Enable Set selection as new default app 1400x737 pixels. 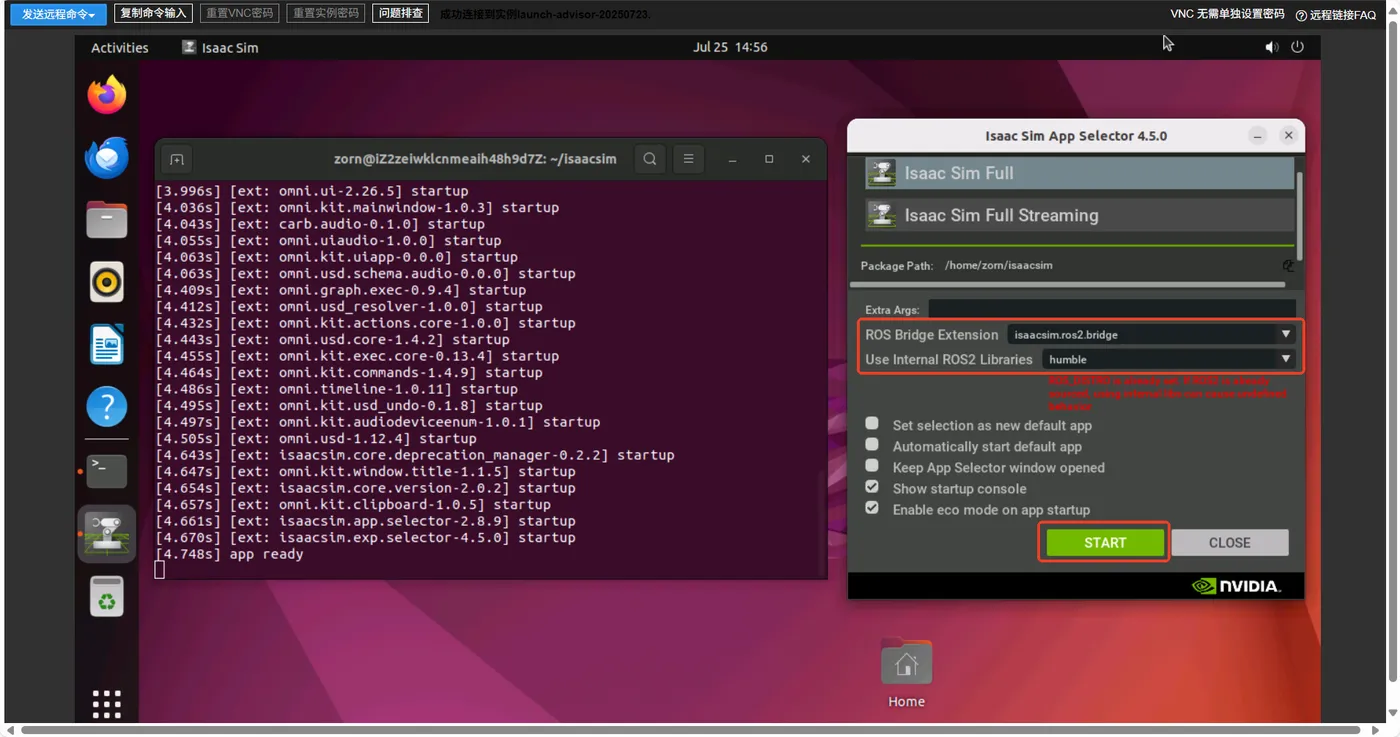(x=872, y=424)
